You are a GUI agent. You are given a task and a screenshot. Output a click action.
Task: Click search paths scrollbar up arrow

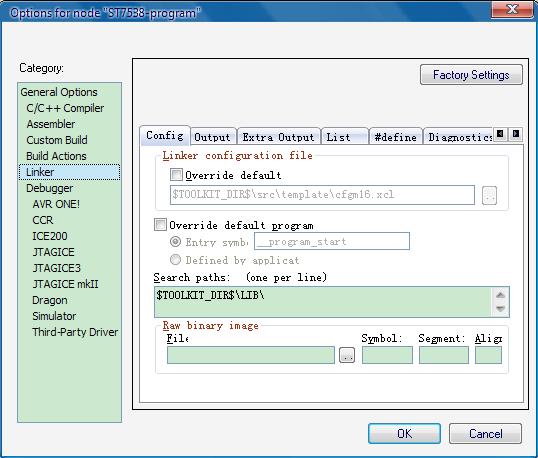click(500, 295)
